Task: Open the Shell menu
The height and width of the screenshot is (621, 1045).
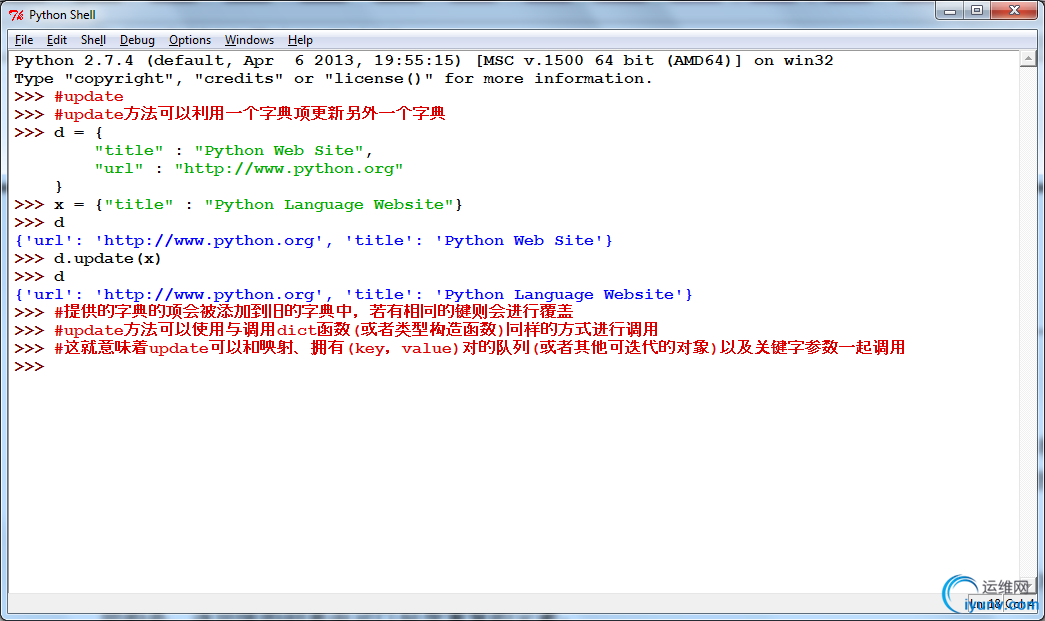Action: pyautogui.click(x=93, y=40)
